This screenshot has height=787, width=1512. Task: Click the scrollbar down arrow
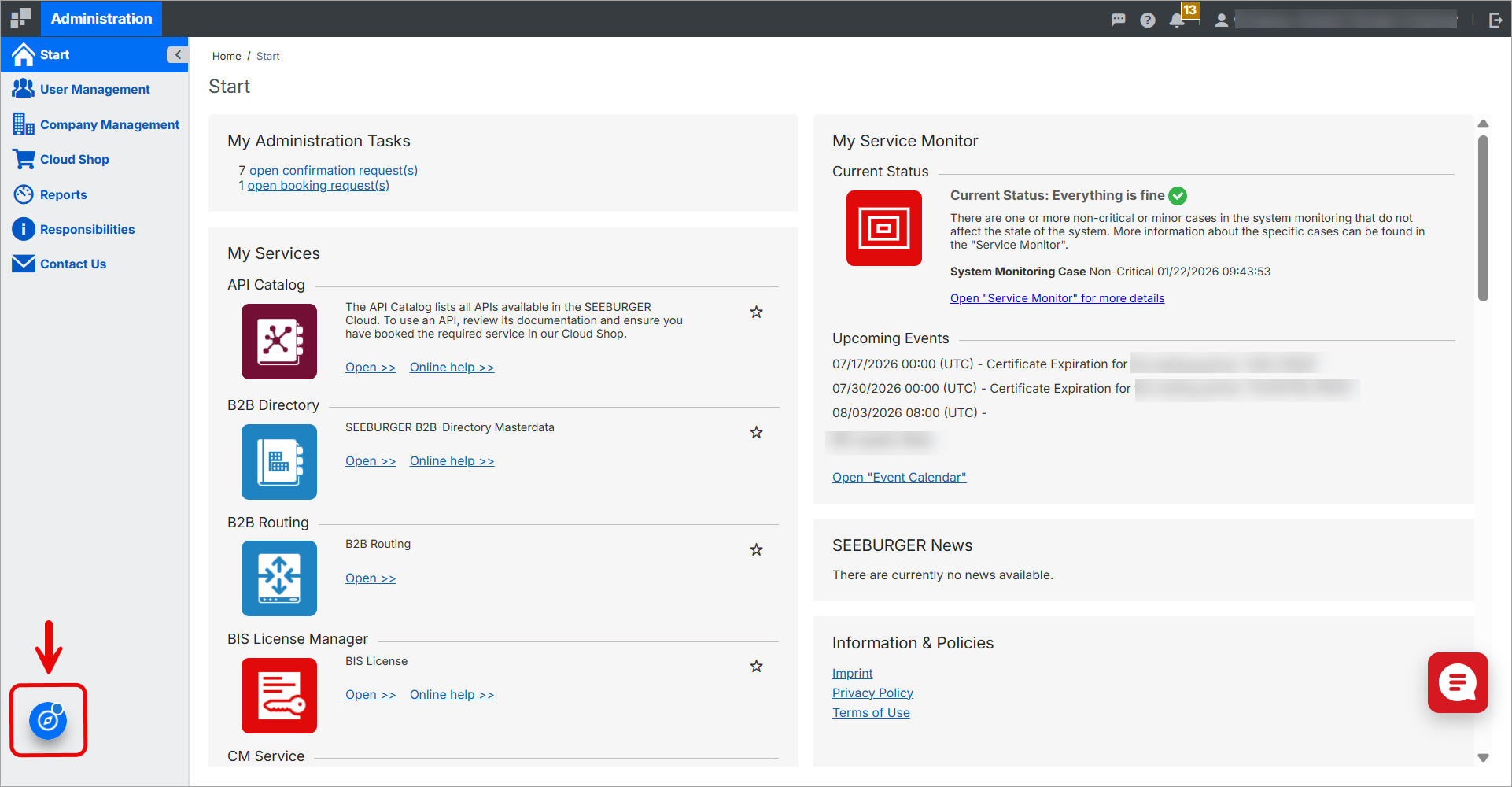(1483, 758)
